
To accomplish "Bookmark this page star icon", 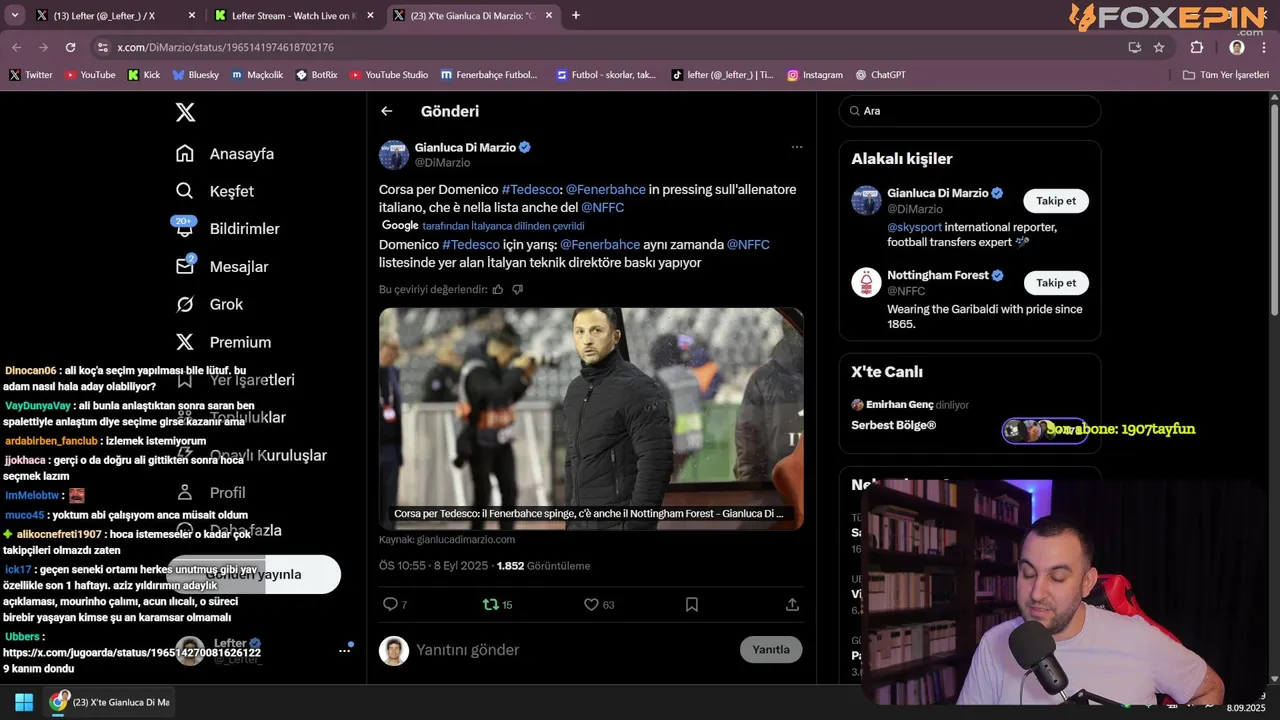I will [1159, 47].
